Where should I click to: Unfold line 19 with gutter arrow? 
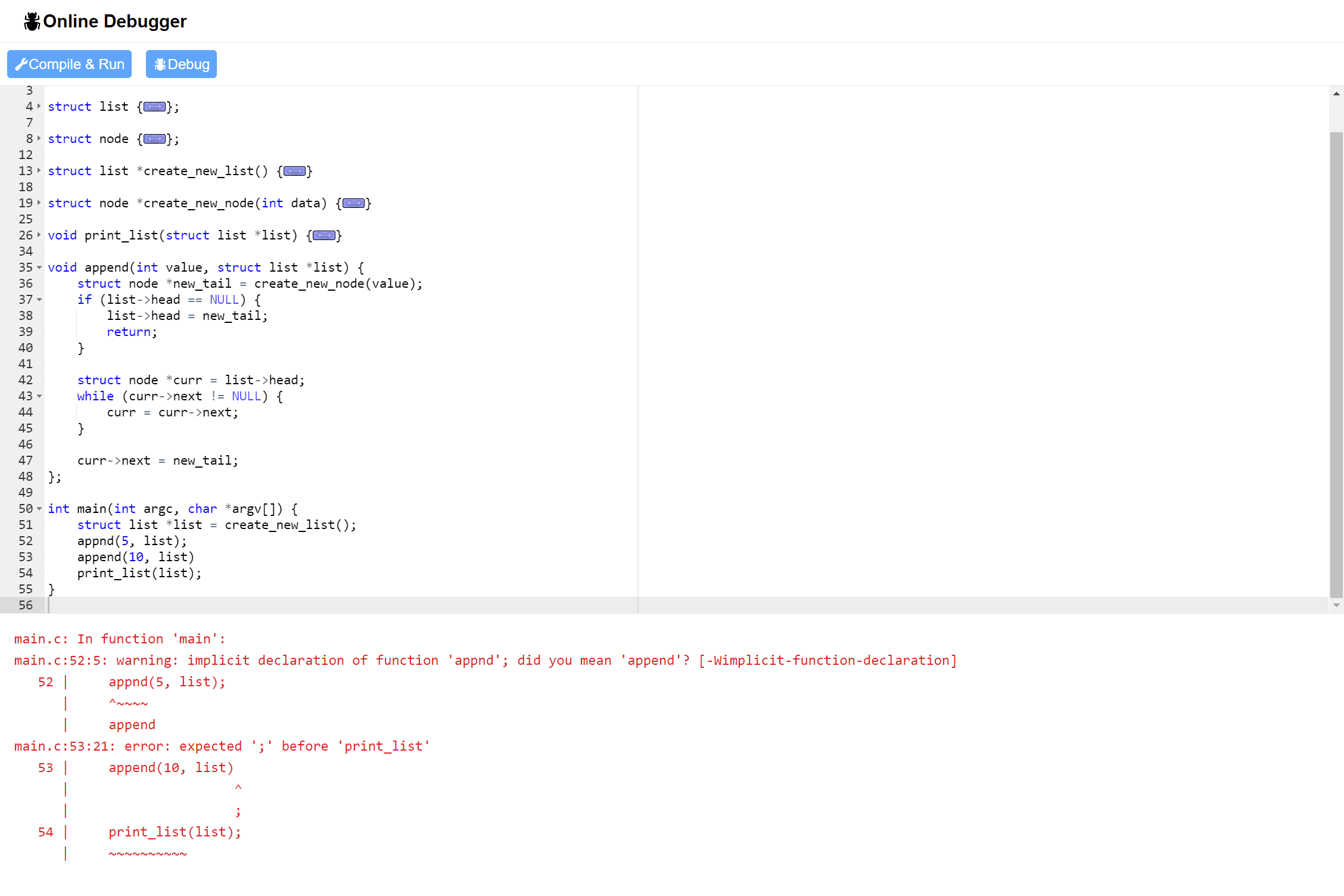[39, 203]
